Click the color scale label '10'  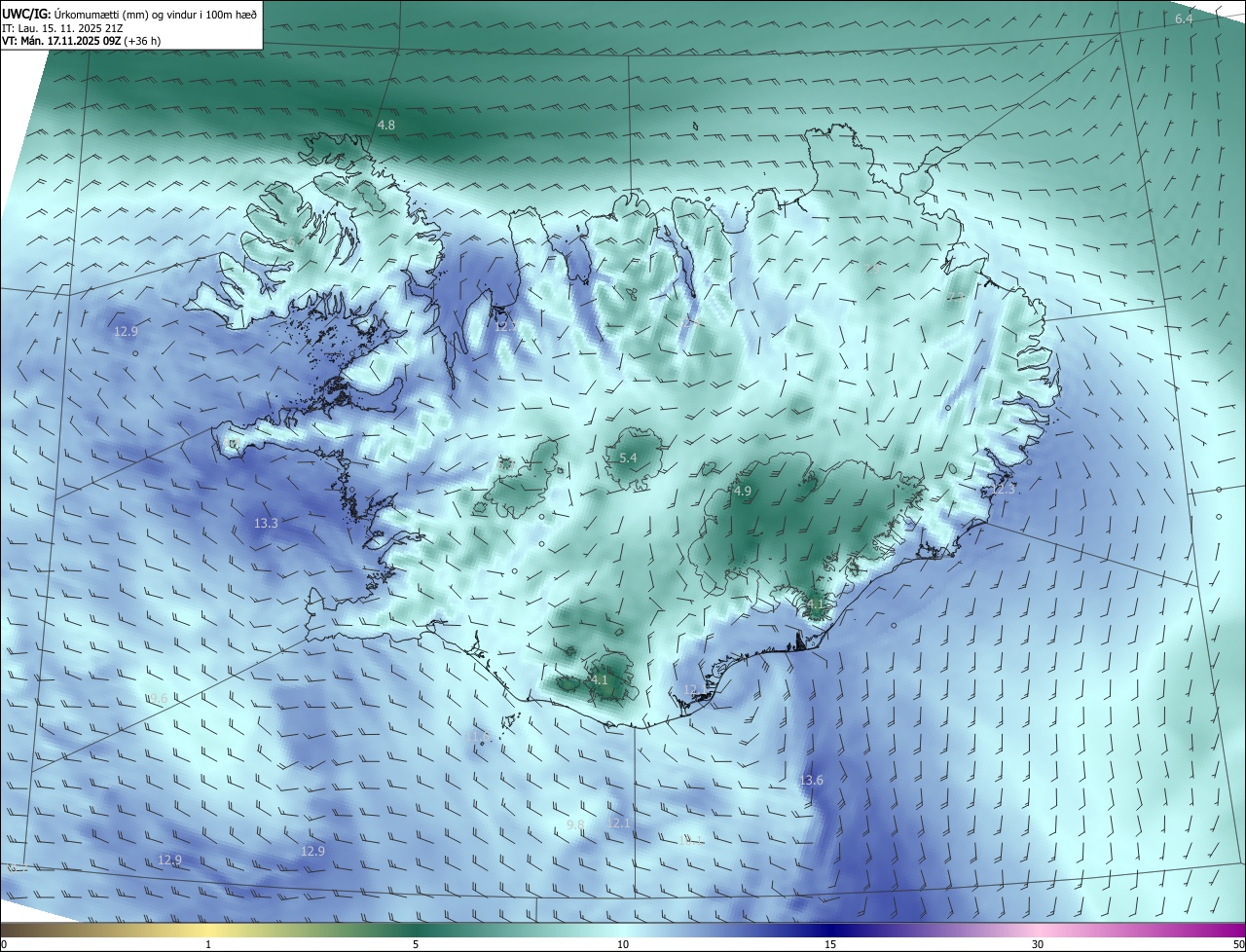point(623,945)
